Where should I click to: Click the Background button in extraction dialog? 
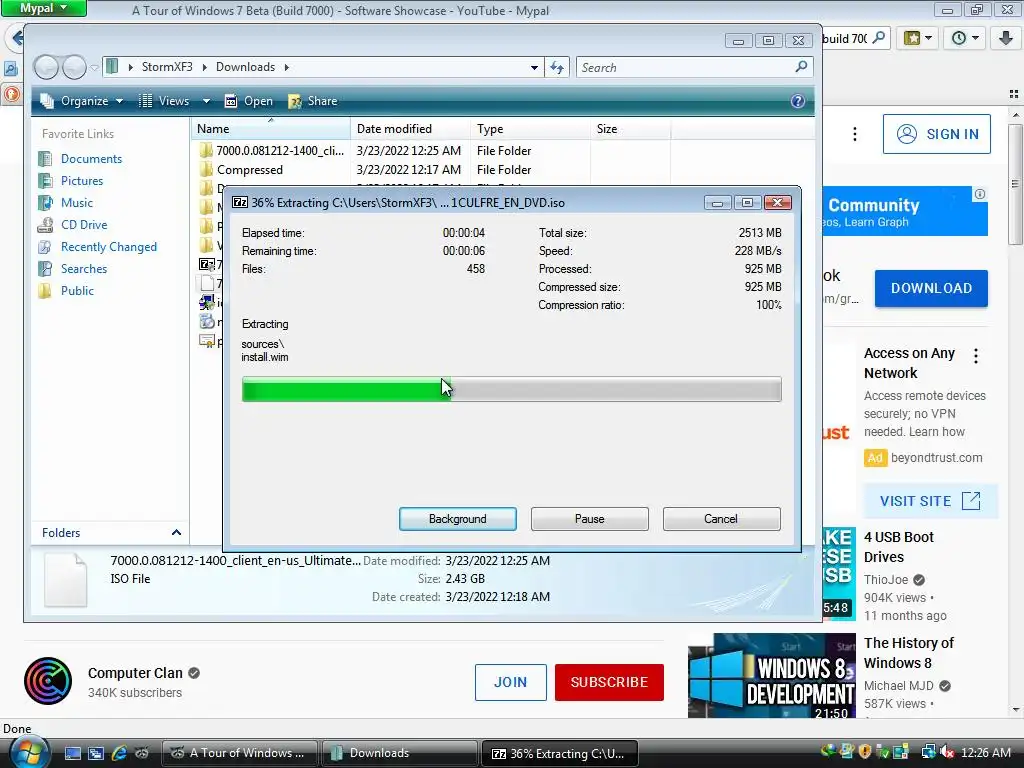point(458,519)
